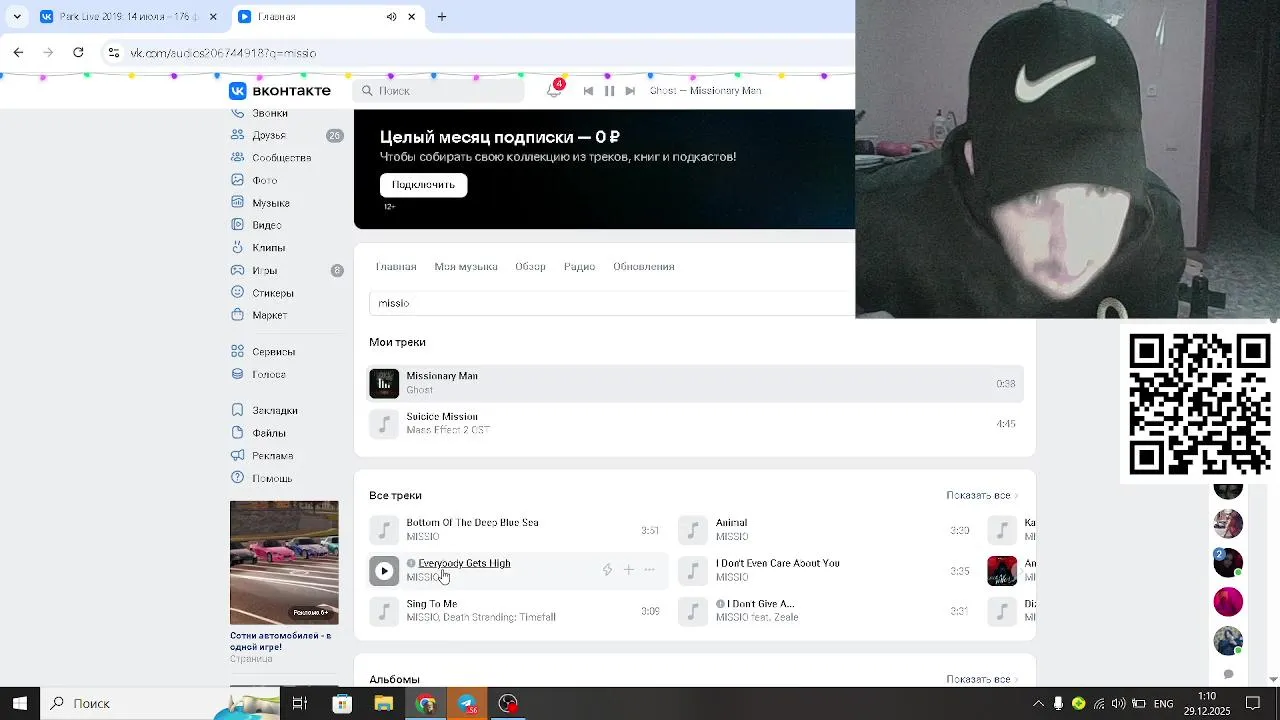Open Видео in left sidebar

[266, 225]
